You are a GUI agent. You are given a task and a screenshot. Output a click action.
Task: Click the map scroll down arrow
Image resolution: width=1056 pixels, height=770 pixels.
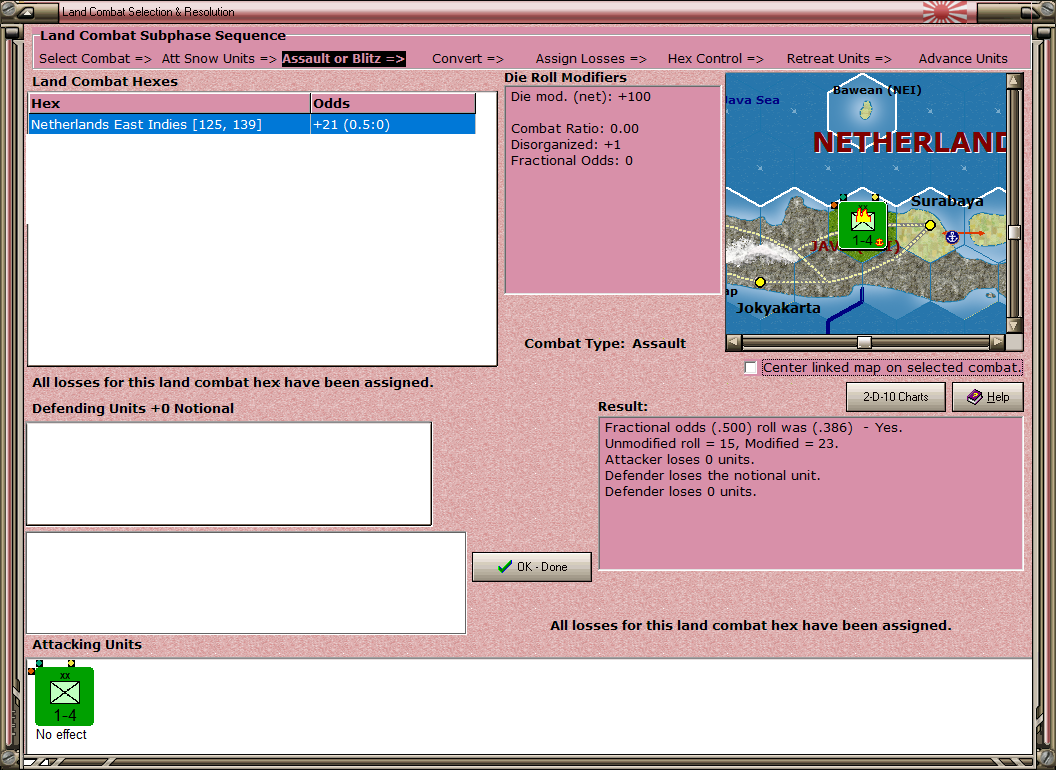pyautogui.click(x=1014, y=325)
